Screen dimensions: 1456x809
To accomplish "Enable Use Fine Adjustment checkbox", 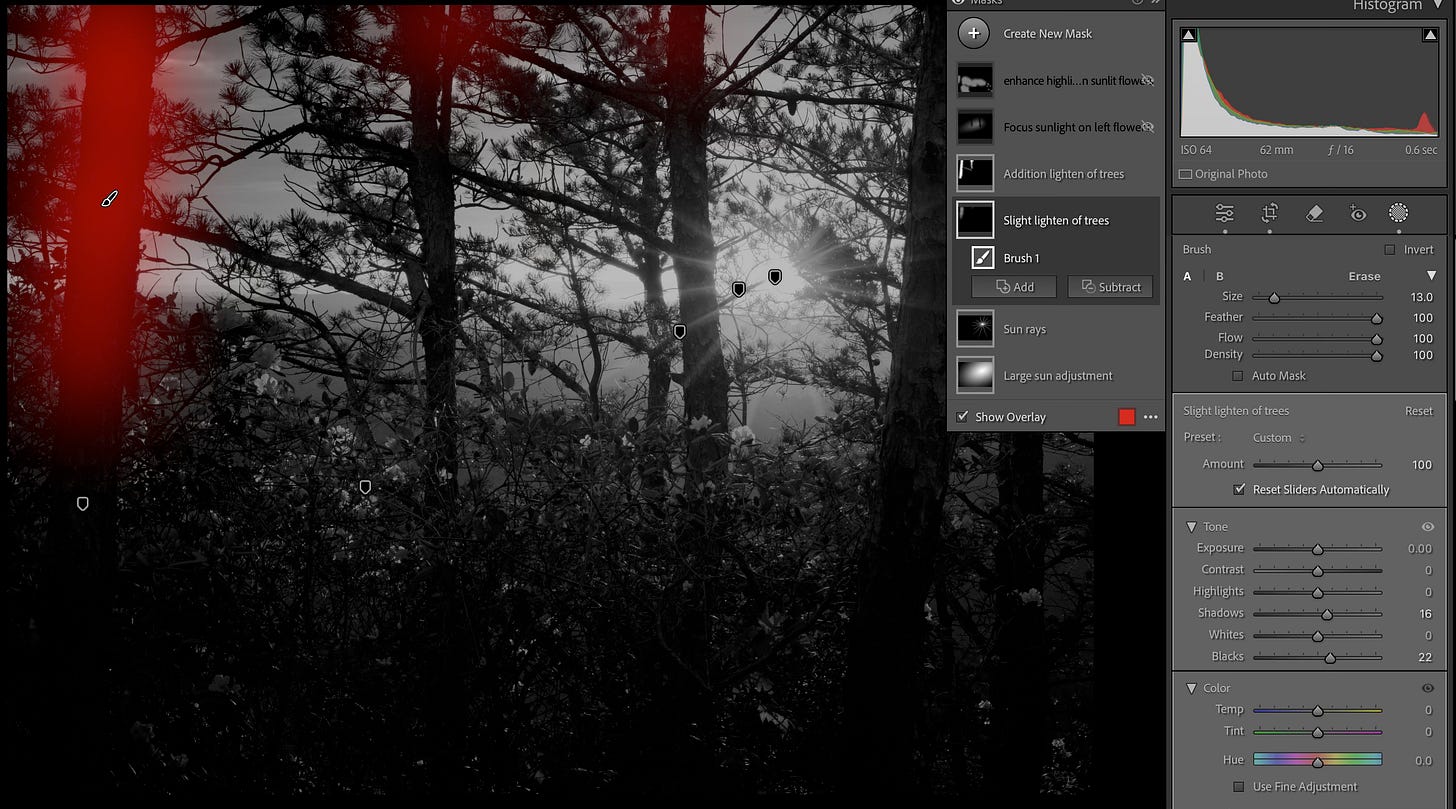I will tap(1239, 787).
